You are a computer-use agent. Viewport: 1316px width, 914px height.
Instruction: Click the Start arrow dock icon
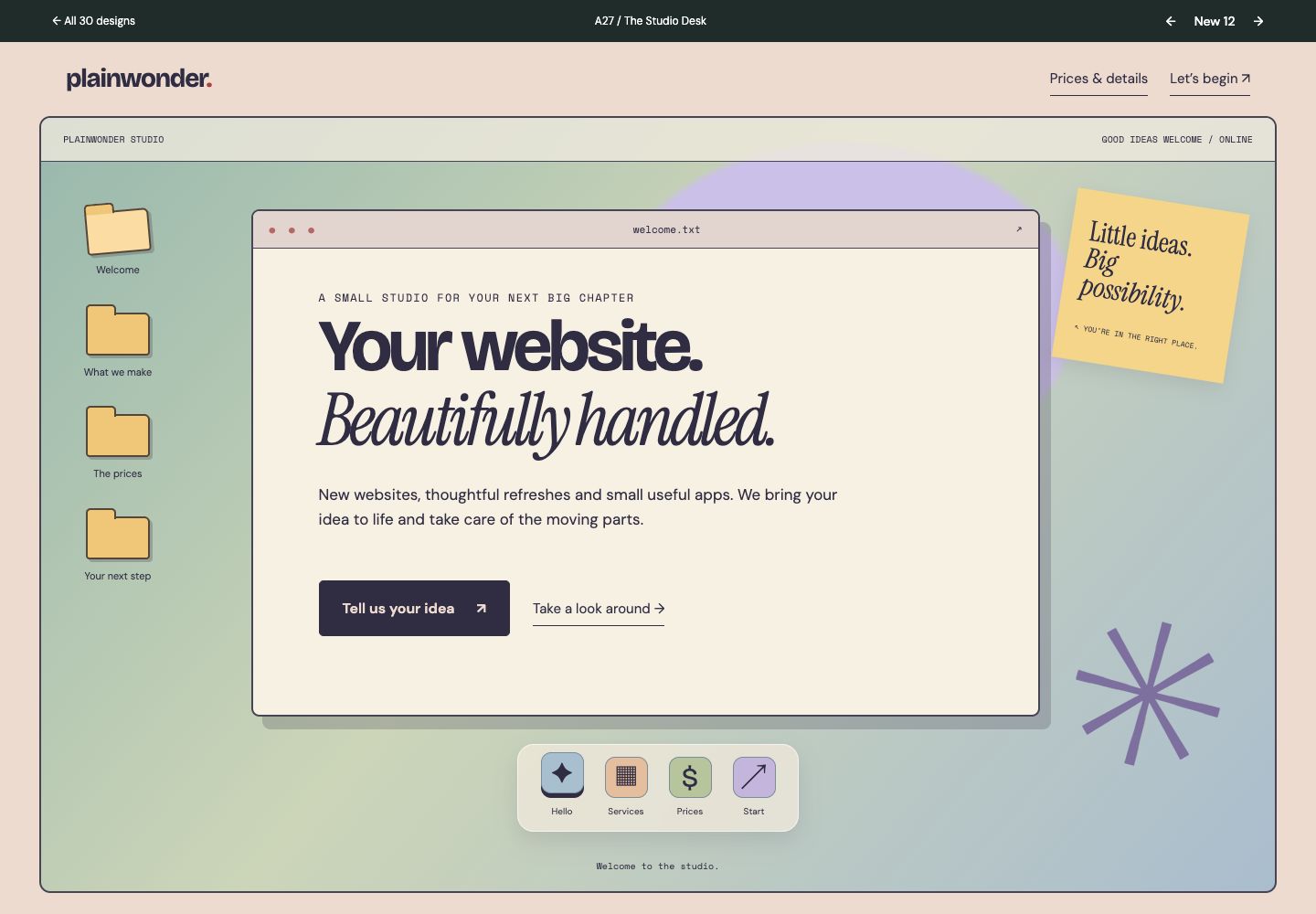[x=754, y=777]
